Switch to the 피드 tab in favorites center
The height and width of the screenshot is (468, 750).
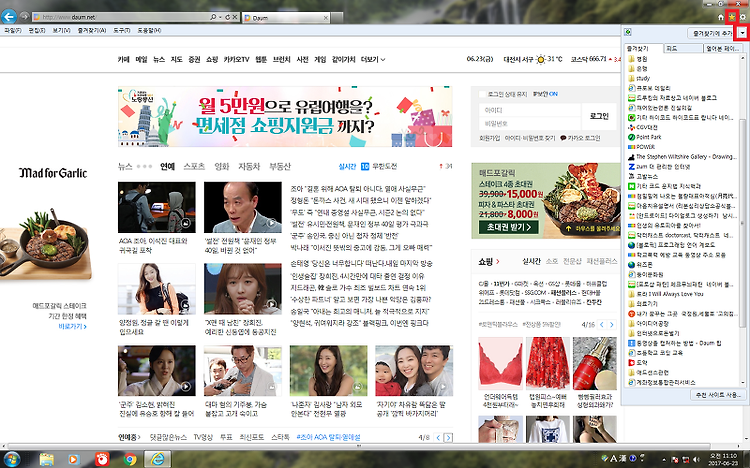coord(683,48)
